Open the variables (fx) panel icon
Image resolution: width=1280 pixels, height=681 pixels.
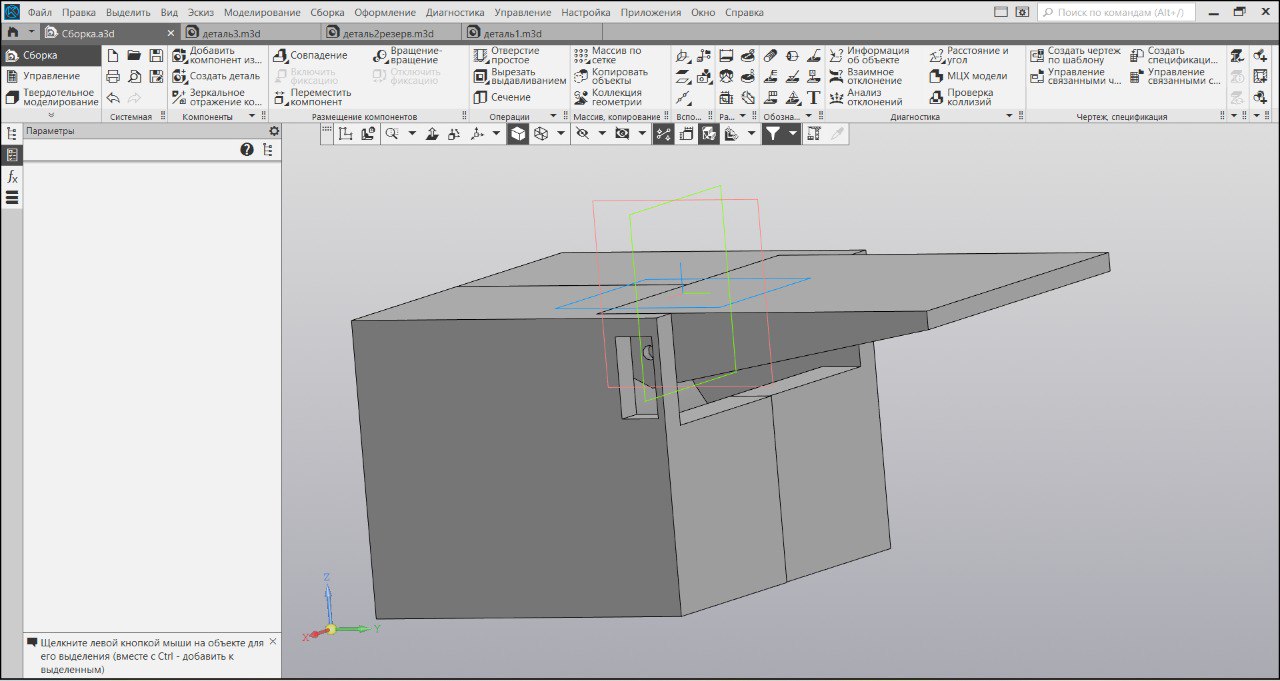(12, 177)
